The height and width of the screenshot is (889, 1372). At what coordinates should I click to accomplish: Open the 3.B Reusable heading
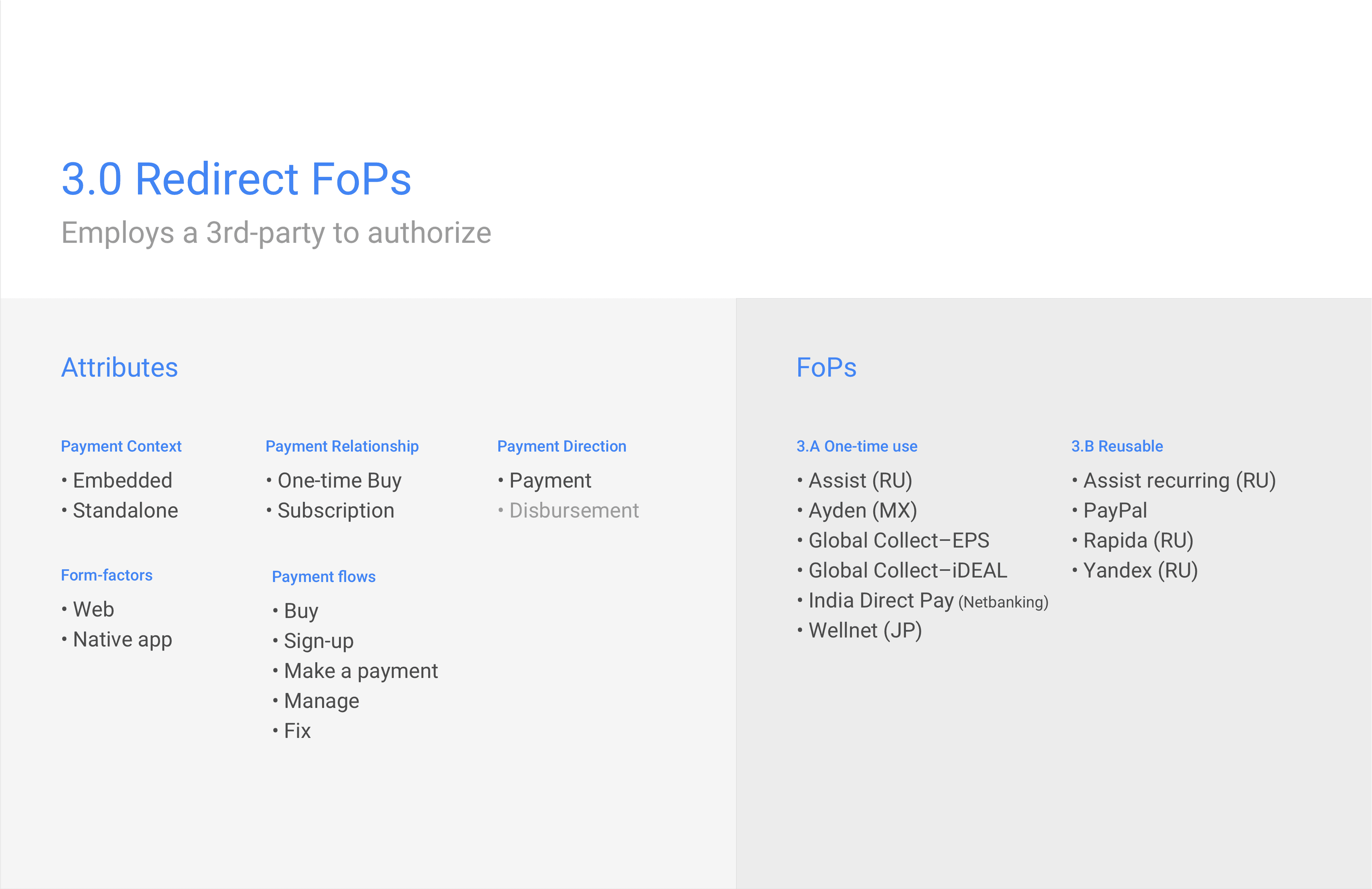click(1117, 446)
